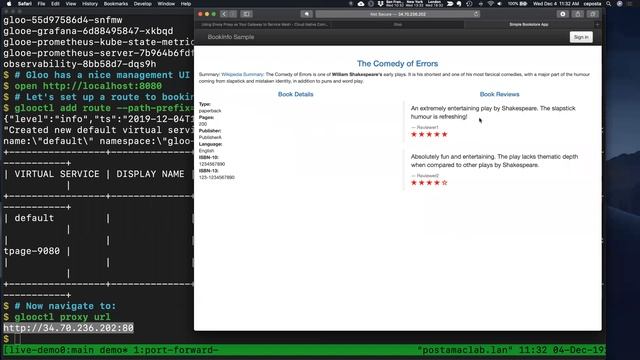Switch to the Cloud Native Computing tab
Viewport: 640px width, 360px height.
click(x=264, y=24)
